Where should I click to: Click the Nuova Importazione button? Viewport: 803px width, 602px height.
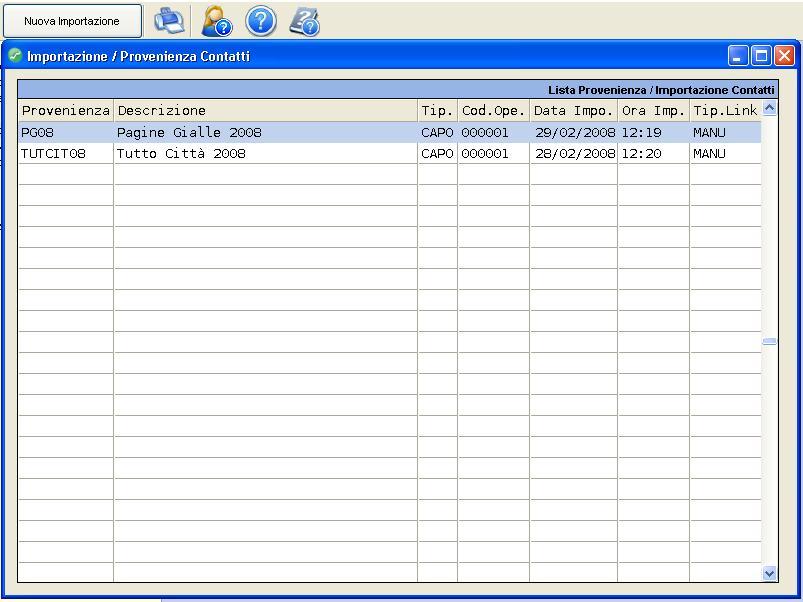coord(72,21)
